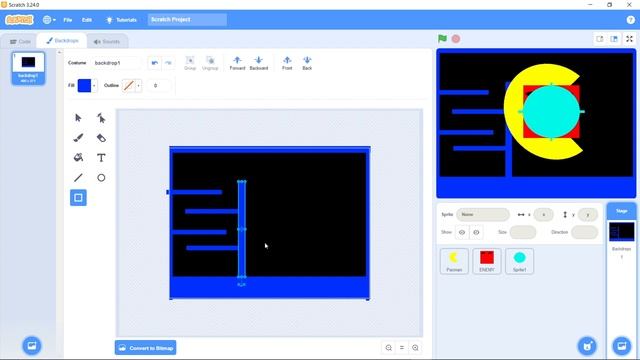Select the arrow Select tool
This screenshot has width=640, height=360.
tap(78, 118)
